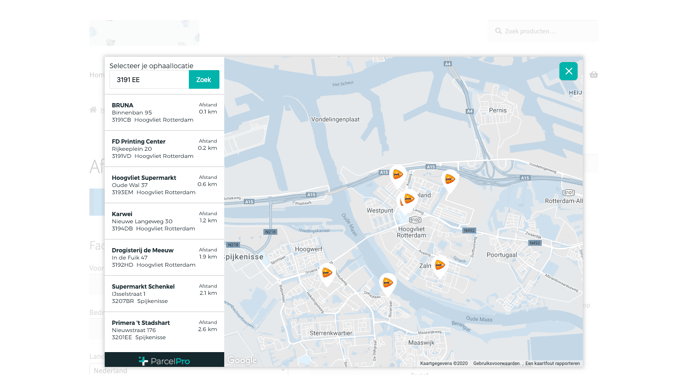
Task: Select the PostNL pin near Zalmplaat
Action: (x=440, y=266)
